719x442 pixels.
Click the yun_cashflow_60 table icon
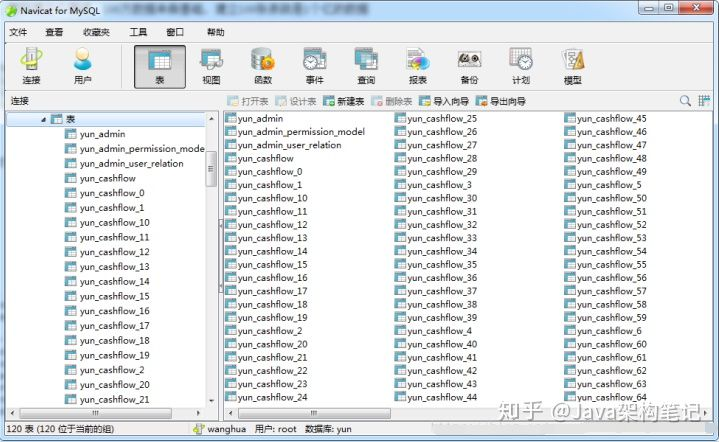[x=570, y=344]
